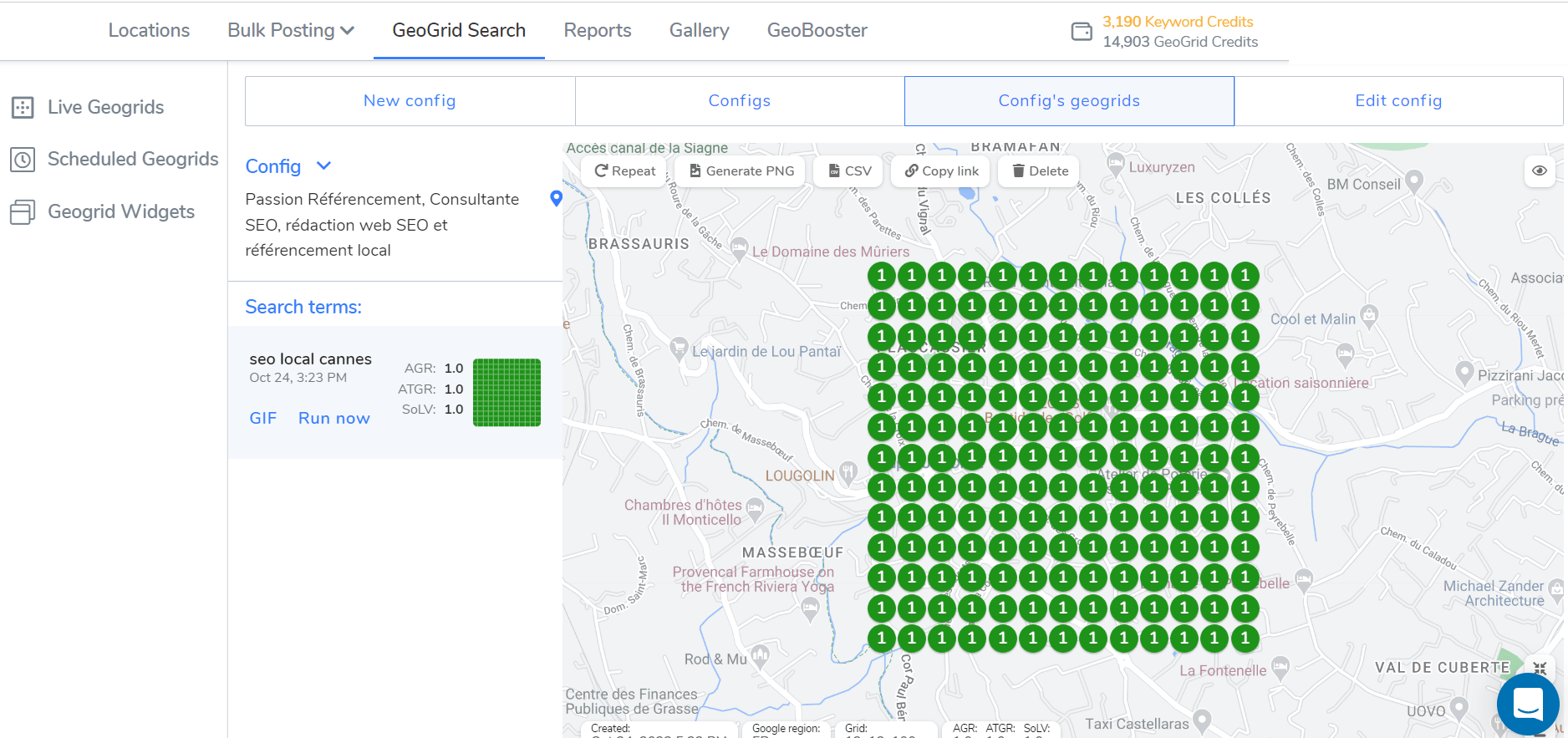
Task: Click the Geogrid Widgets icon
Action: tap(23, 212)
